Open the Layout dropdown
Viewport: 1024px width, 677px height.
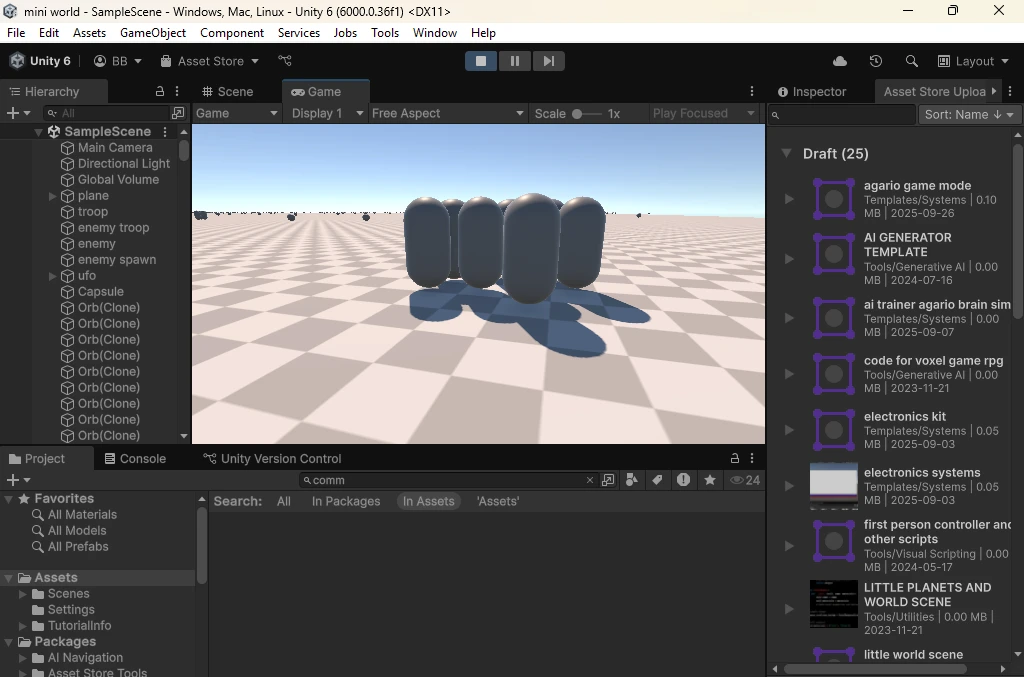tap(973, 61)
